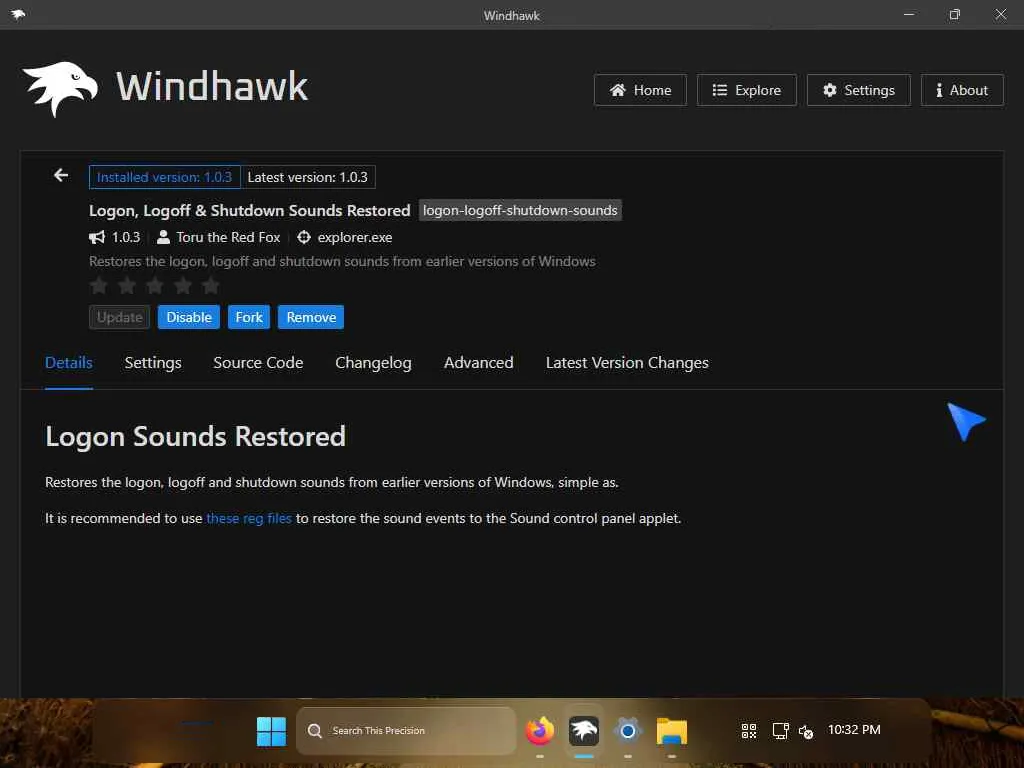Screen dimensions: 1024x768
Task: Click the QR code tray icon
Action: (x=749, y=731)
